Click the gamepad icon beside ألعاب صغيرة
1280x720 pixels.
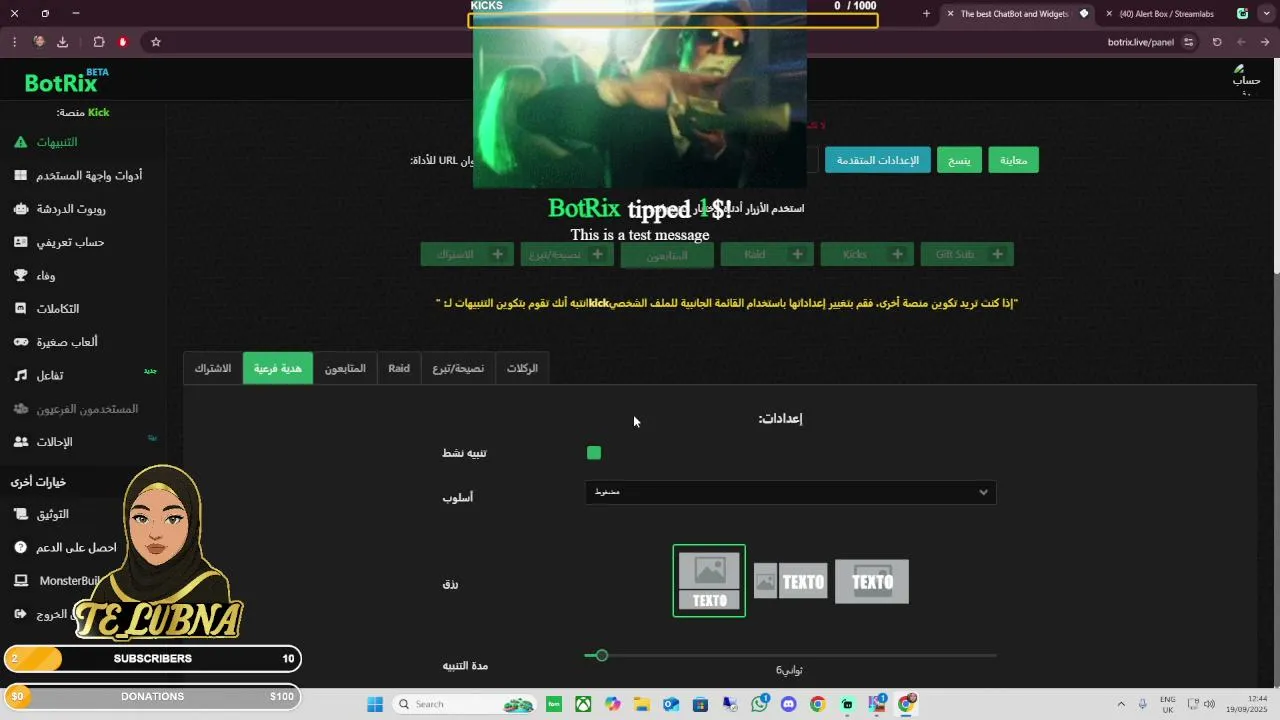point(21,342)
